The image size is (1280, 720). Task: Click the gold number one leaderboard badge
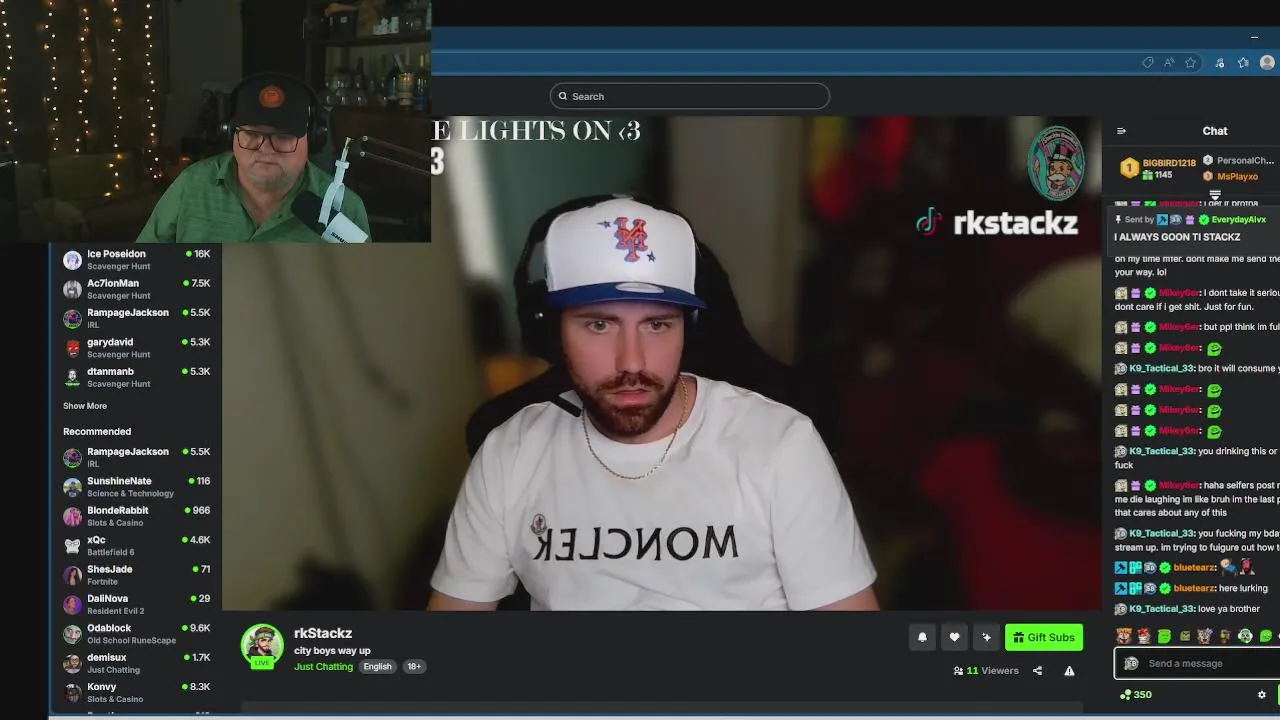pyautogui.click(x=1129, y=168)
